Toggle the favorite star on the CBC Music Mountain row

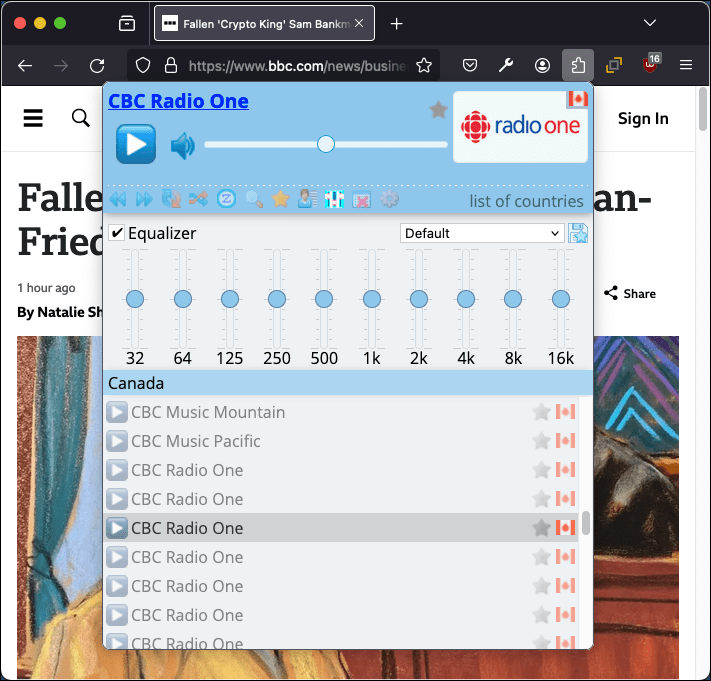click(541, 412)
